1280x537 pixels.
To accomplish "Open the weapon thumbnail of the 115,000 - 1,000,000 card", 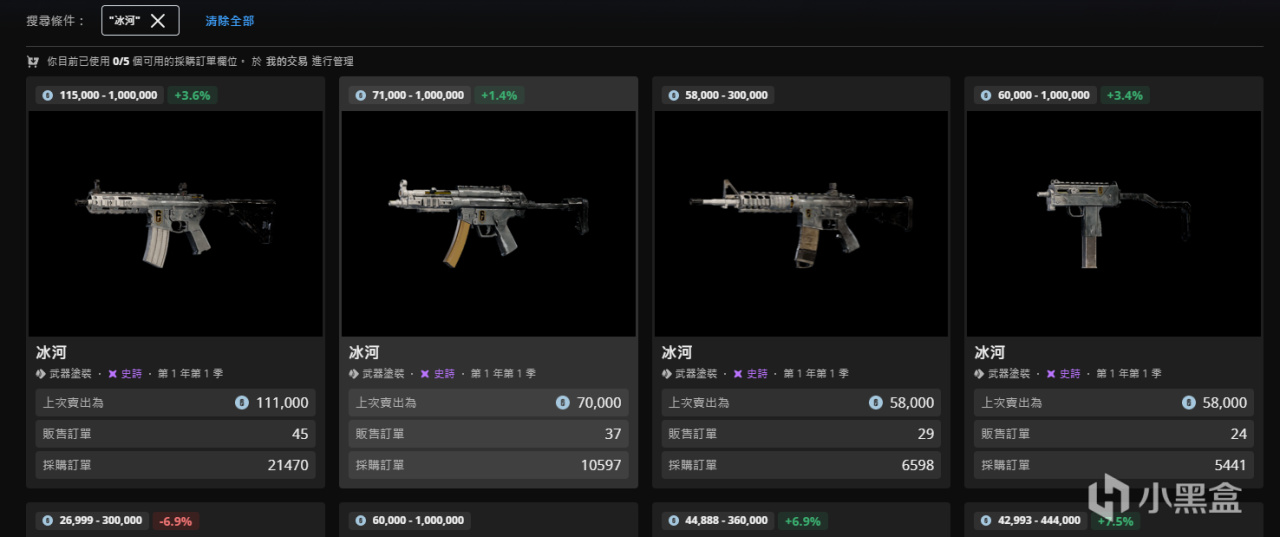I will (x=176, y=223).
